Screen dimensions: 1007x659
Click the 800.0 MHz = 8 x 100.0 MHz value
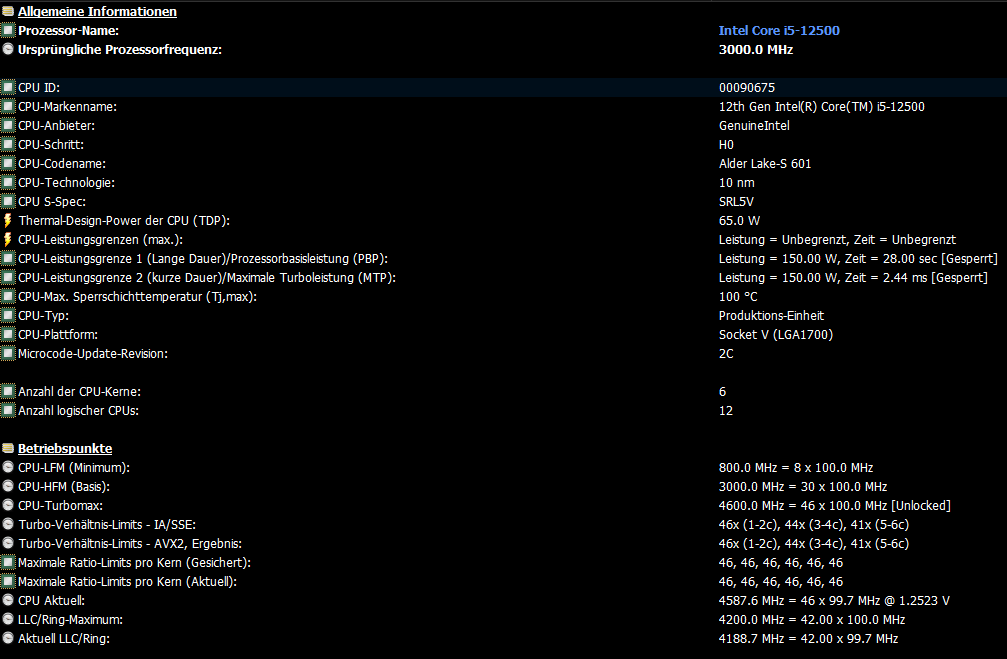pyautogui.click(x=796, y=468)
